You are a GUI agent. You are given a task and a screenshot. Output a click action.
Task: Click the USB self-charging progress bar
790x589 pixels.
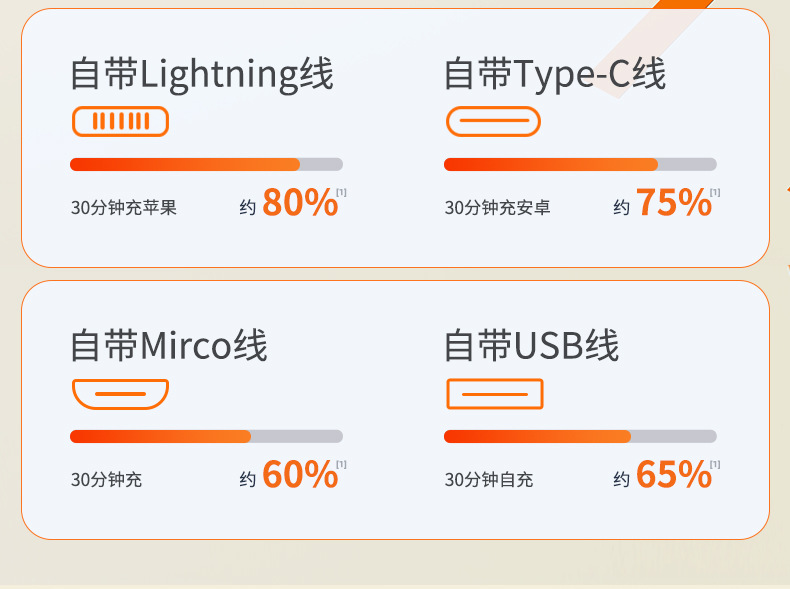coord(580,436)
